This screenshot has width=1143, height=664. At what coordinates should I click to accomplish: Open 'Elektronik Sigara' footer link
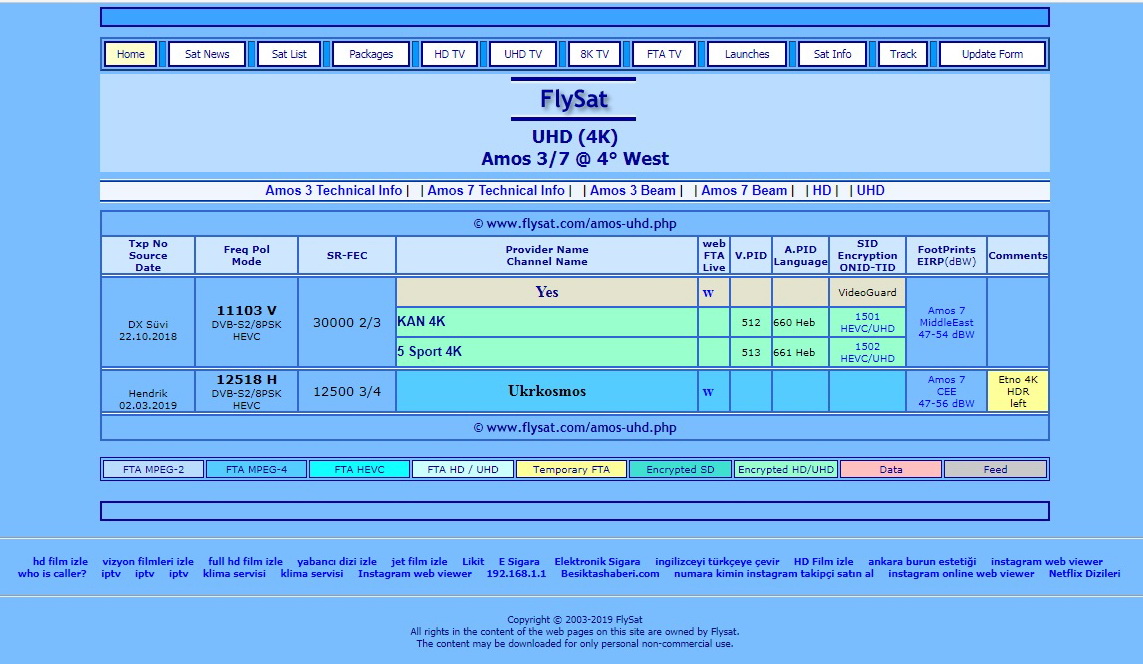coord(597,561)
